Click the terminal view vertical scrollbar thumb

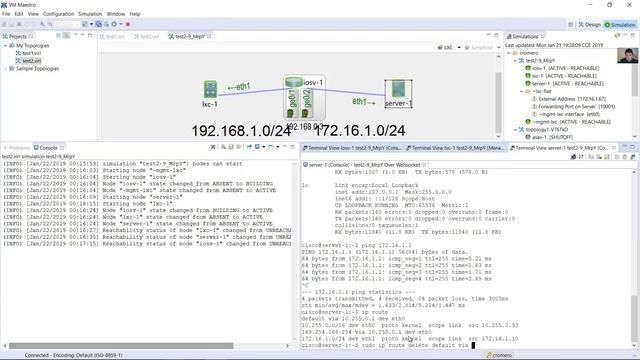click(634, 318)
